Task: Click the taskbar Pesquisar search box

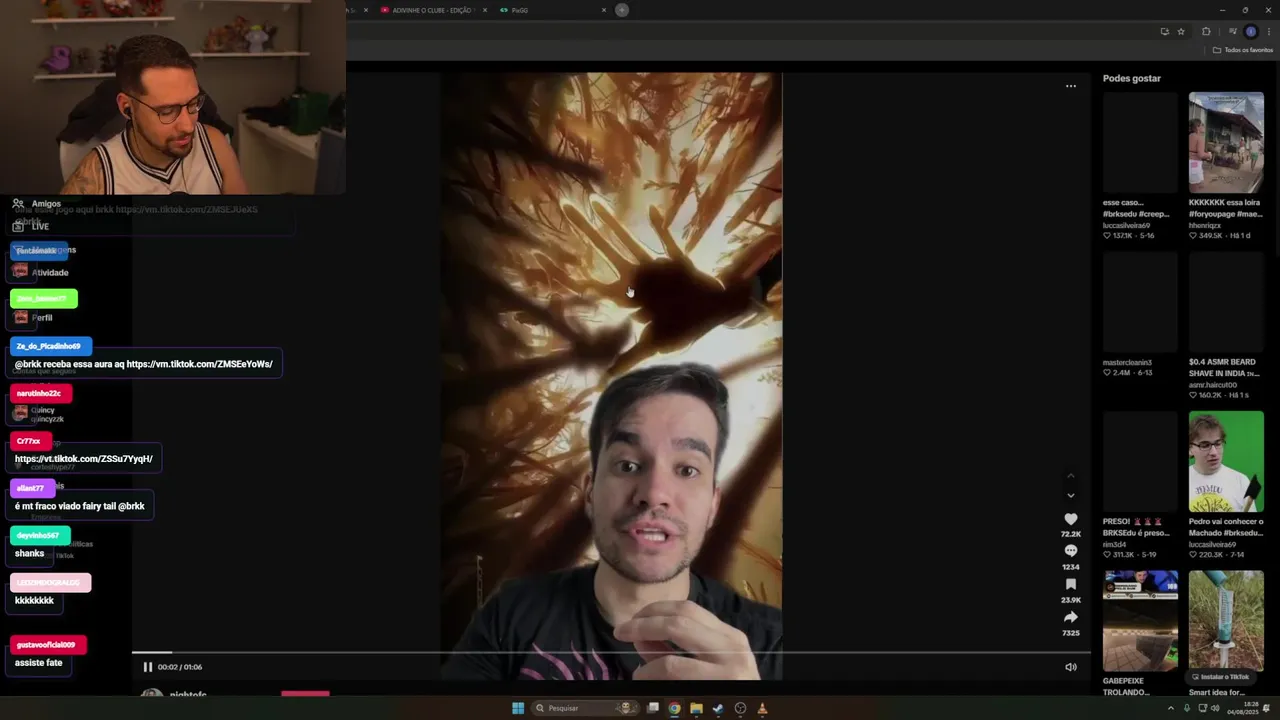Action: [587, 708]
